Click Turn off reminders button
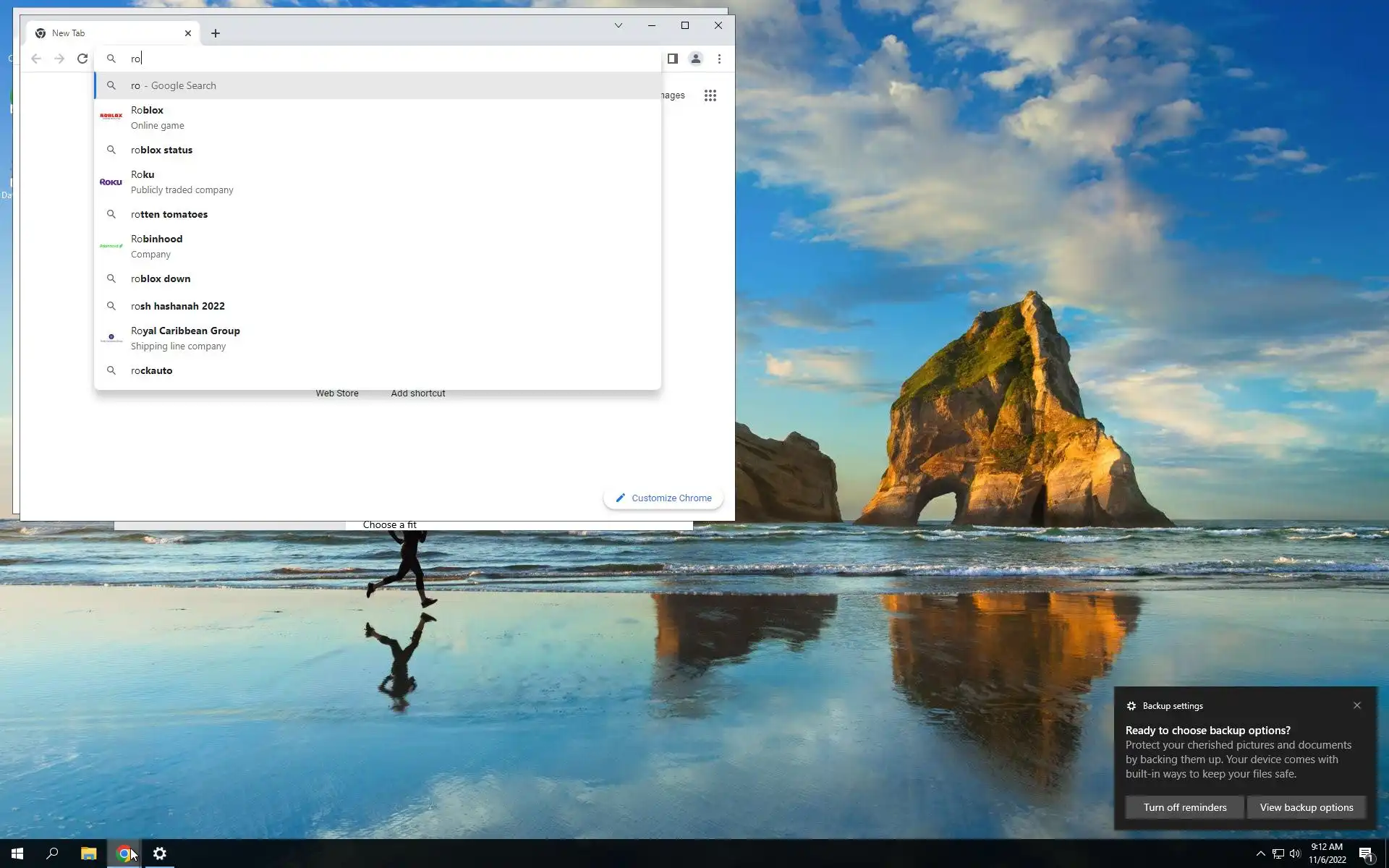The height and width of the screenshot is (868, 1389). click(1184, 807)
